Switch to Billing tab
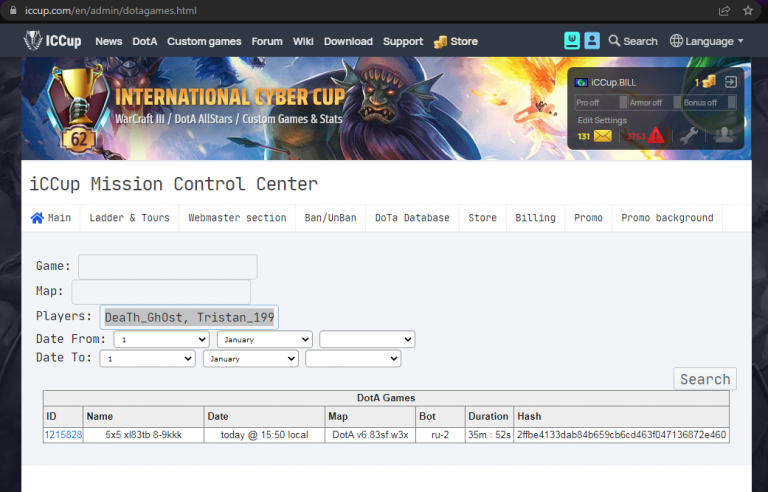The image size is (768, 492). coord(535,218)
